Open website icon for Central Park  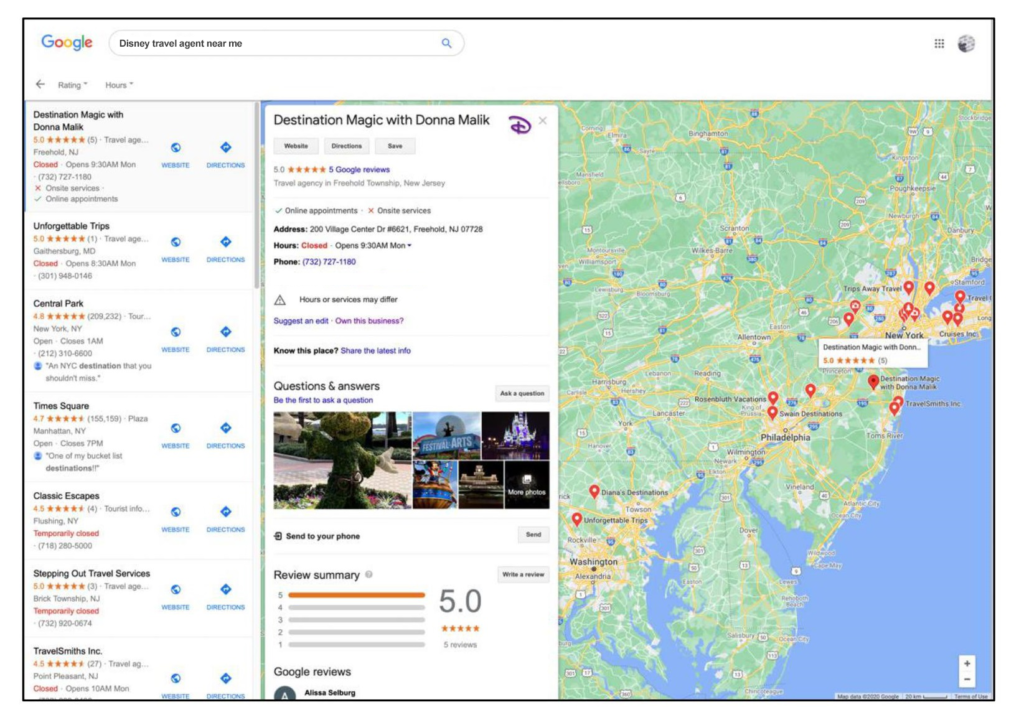[176, 332]
